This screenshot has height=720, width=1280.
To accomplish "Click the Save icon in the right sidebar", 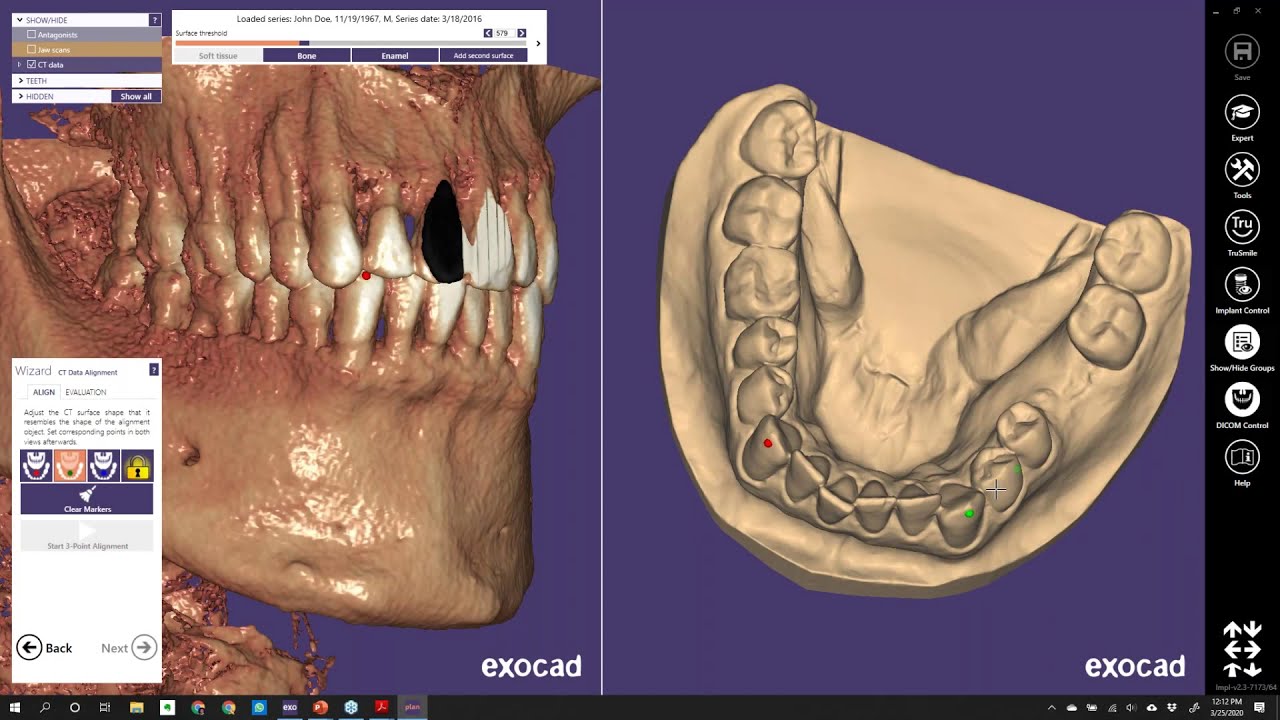I will [x=1242, y=52].
